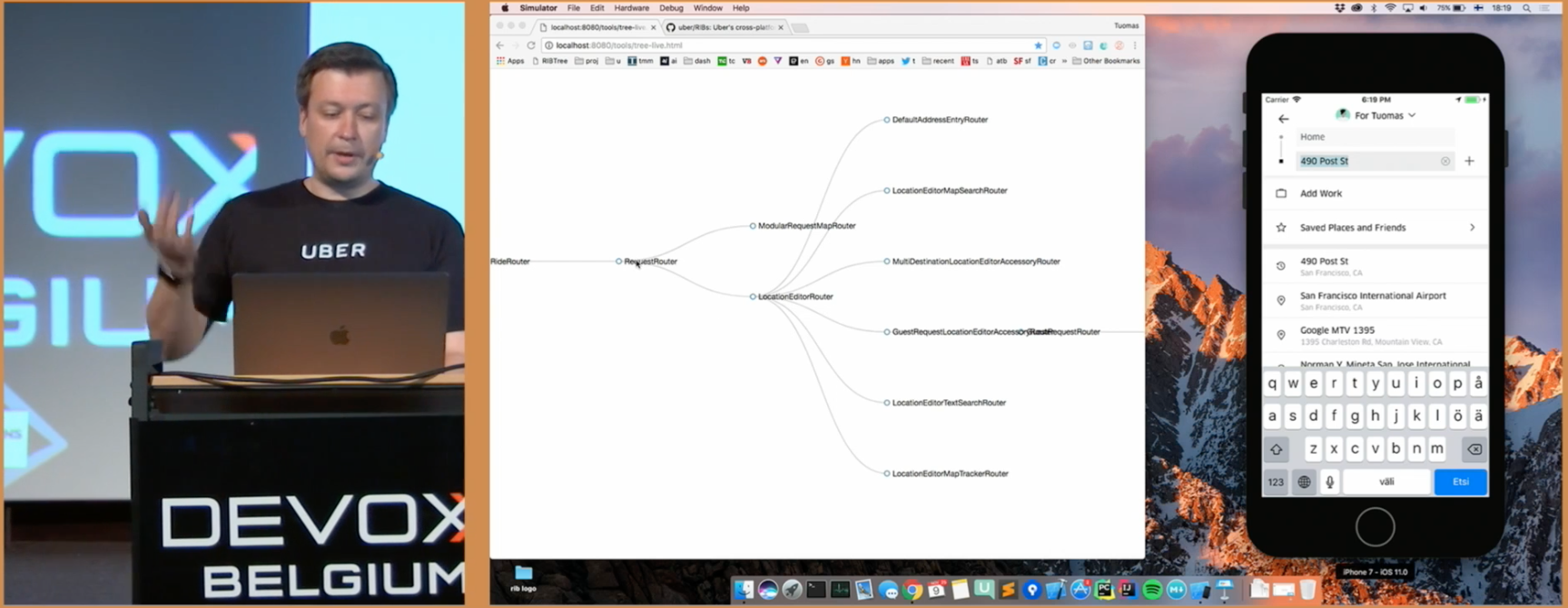The width and height of the screenshot is (1568, 608).
Task: Click the DefaultAddressEntryRouter node
Action: (x=936, y=120)
